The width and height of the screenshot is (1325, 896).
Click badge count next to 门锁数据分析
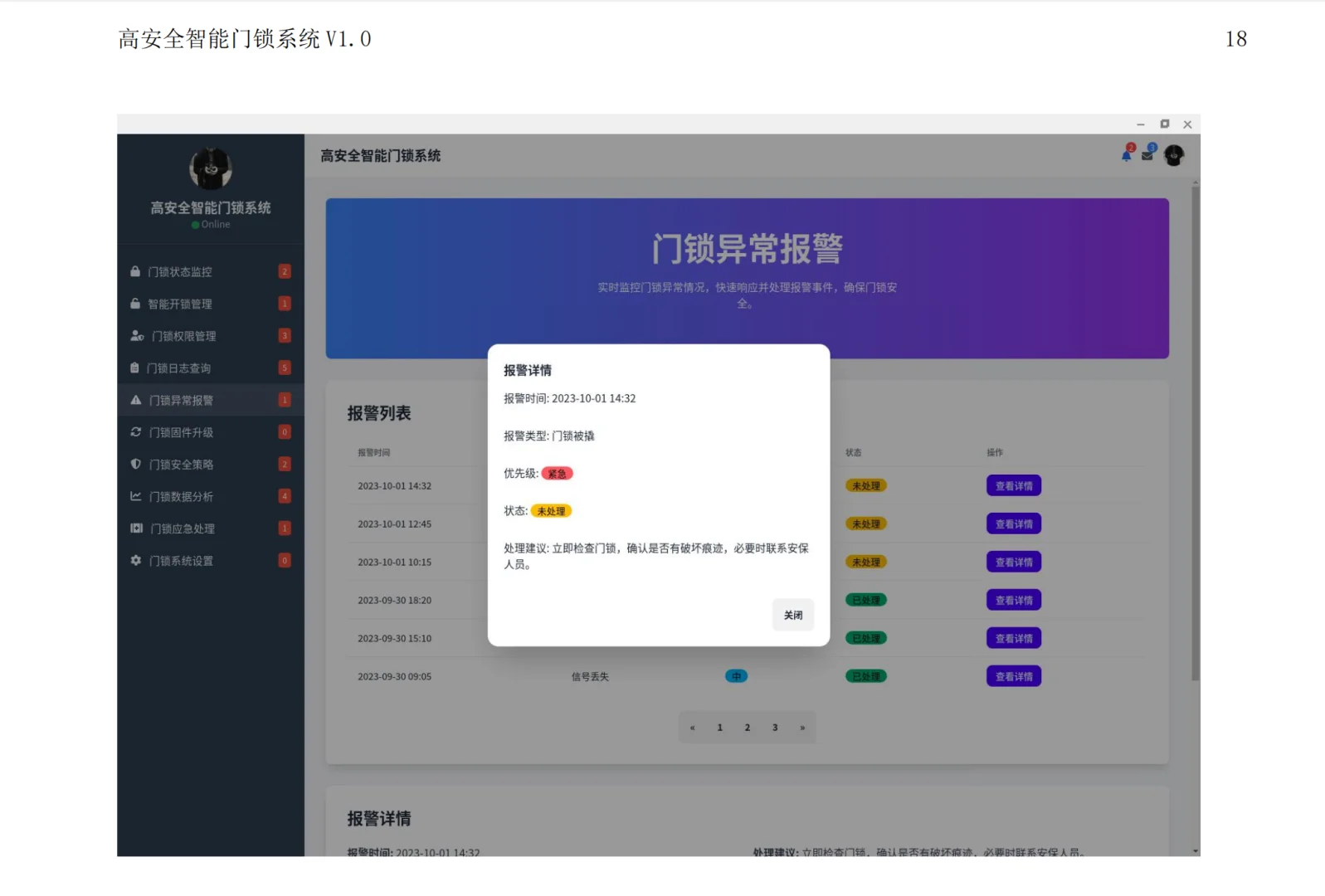coord(285,496)
